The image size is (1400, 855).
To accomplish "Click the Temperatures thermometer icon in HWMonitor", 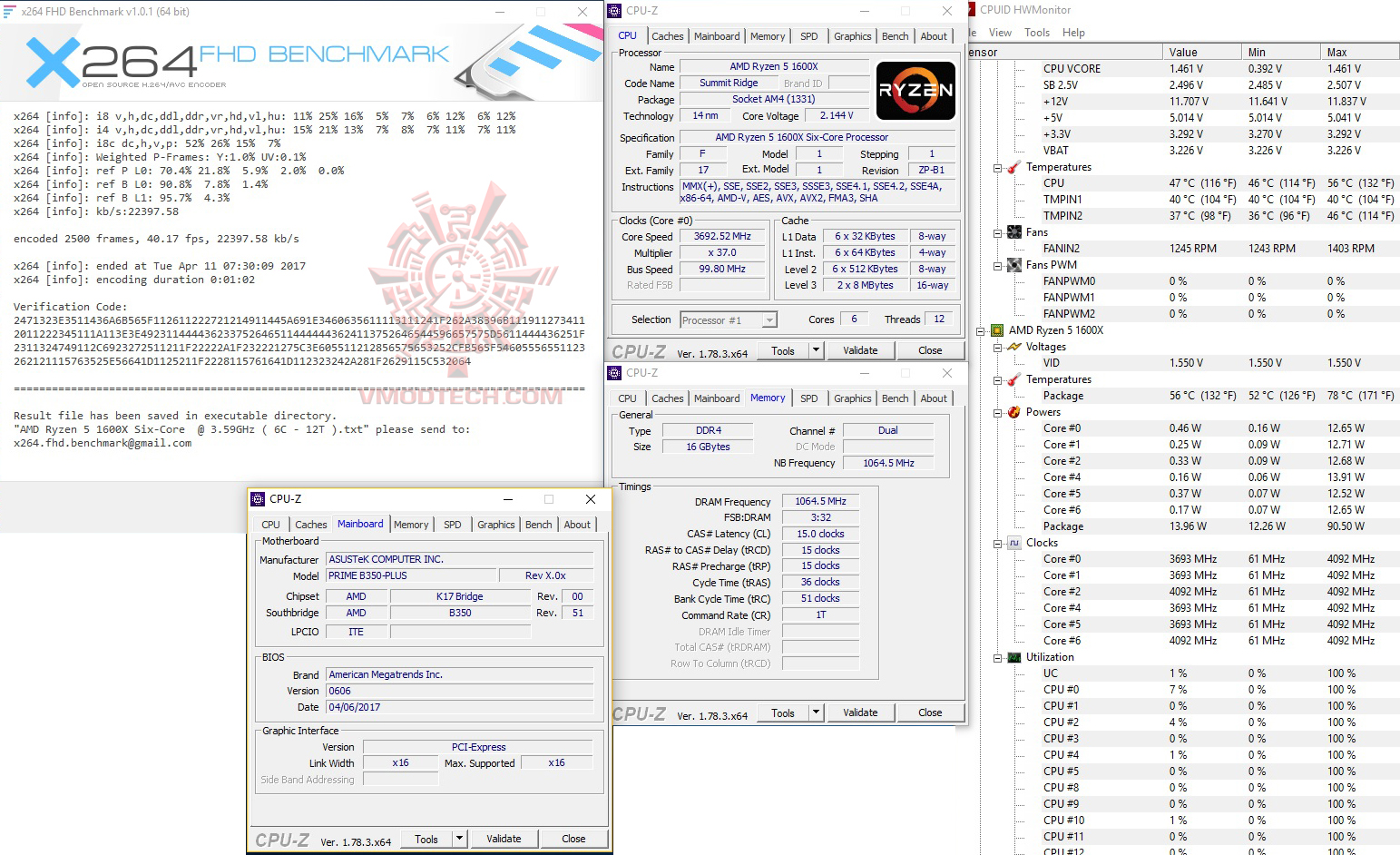I will 1013,167.
